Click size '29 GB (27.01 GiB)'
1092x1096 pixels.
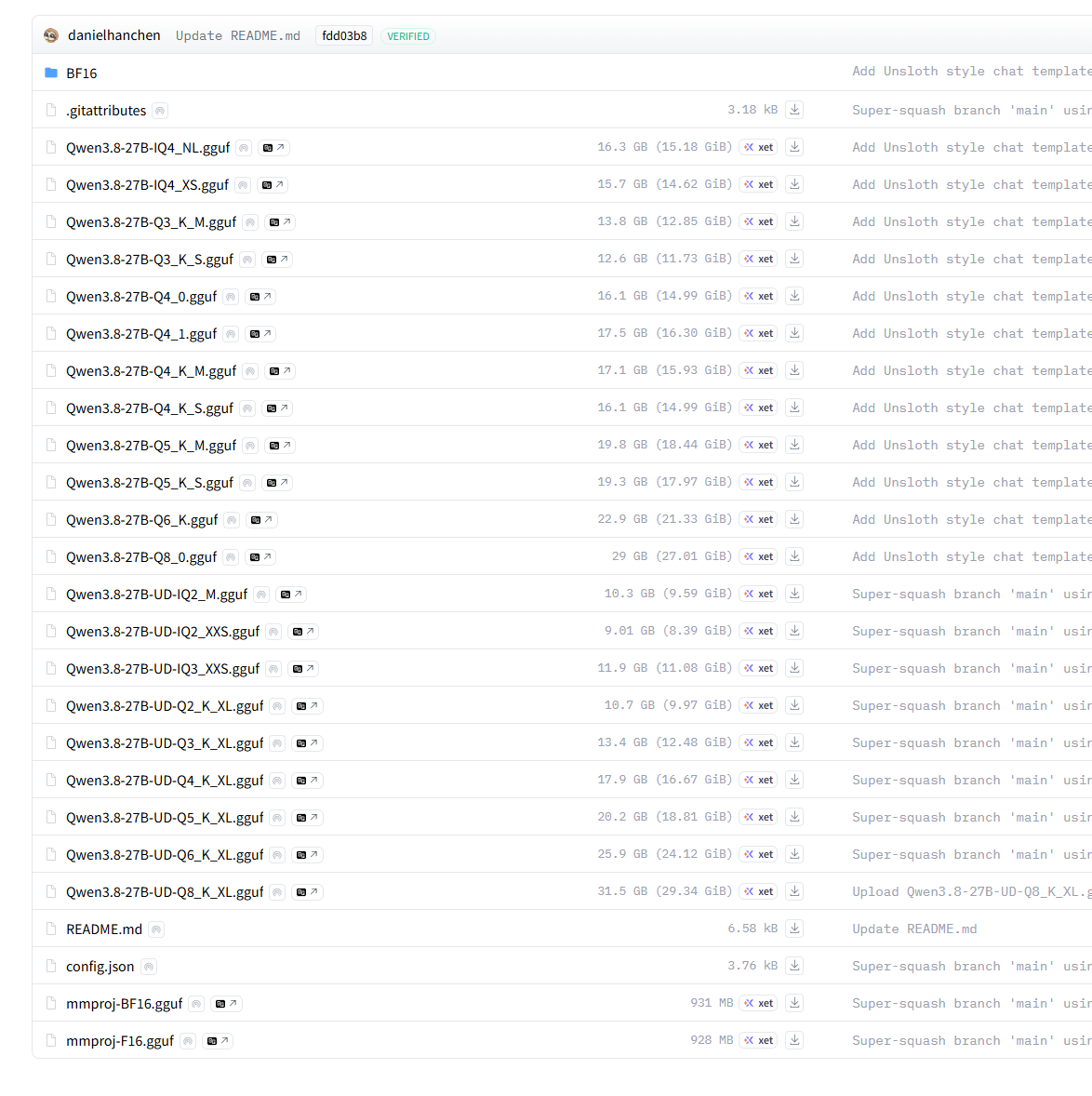(672, 556)
